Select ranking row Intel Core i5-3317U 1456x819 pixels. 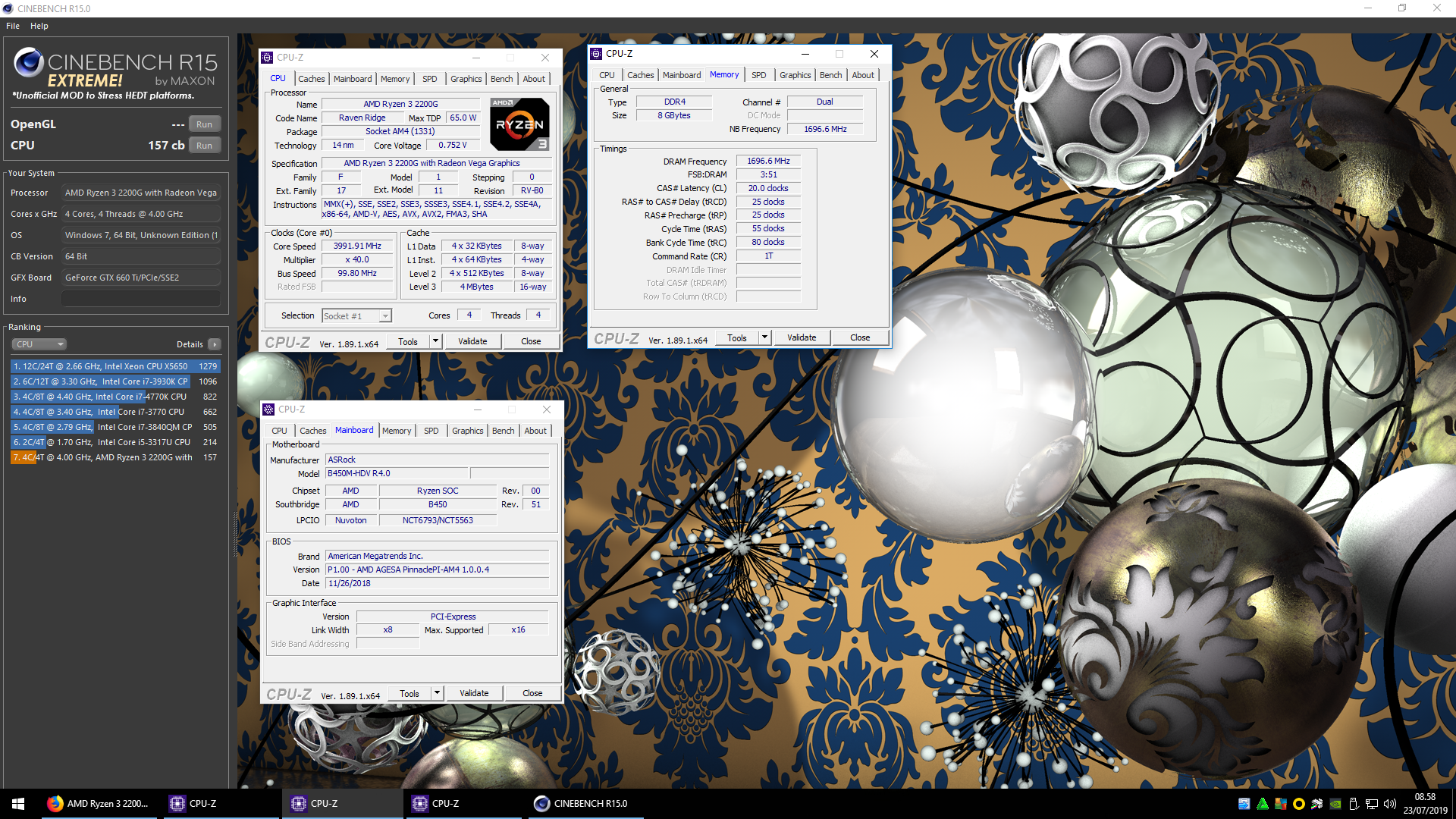(x=115, y=442)
